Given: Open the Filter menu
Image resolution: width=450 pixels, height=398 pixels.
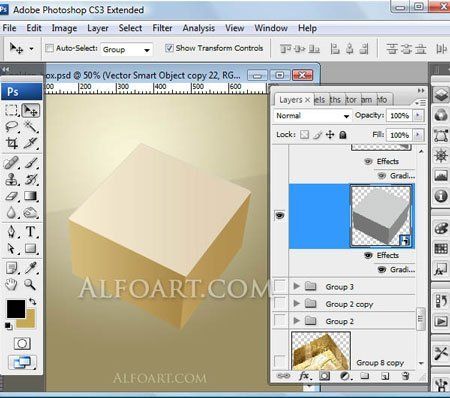Looking at the screenshot, I should tap(162, 28).
